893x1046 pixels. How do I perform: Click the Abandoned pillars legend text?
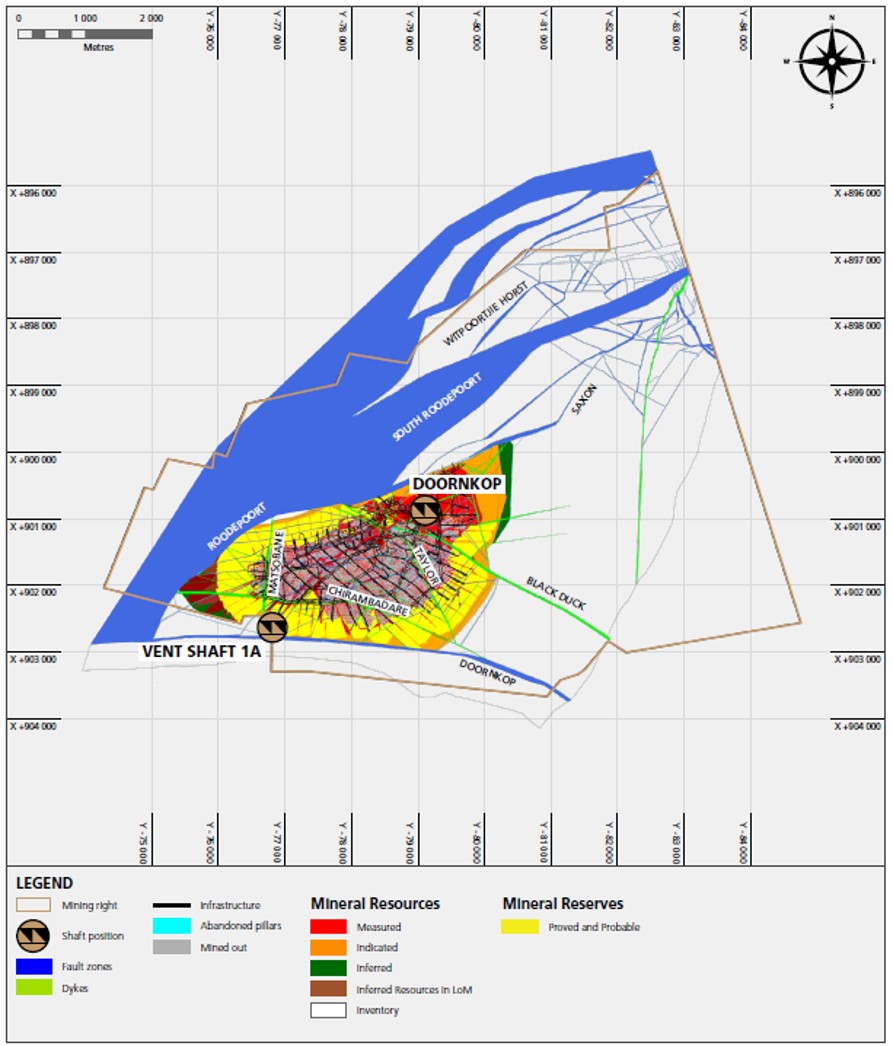pos(241,926)
